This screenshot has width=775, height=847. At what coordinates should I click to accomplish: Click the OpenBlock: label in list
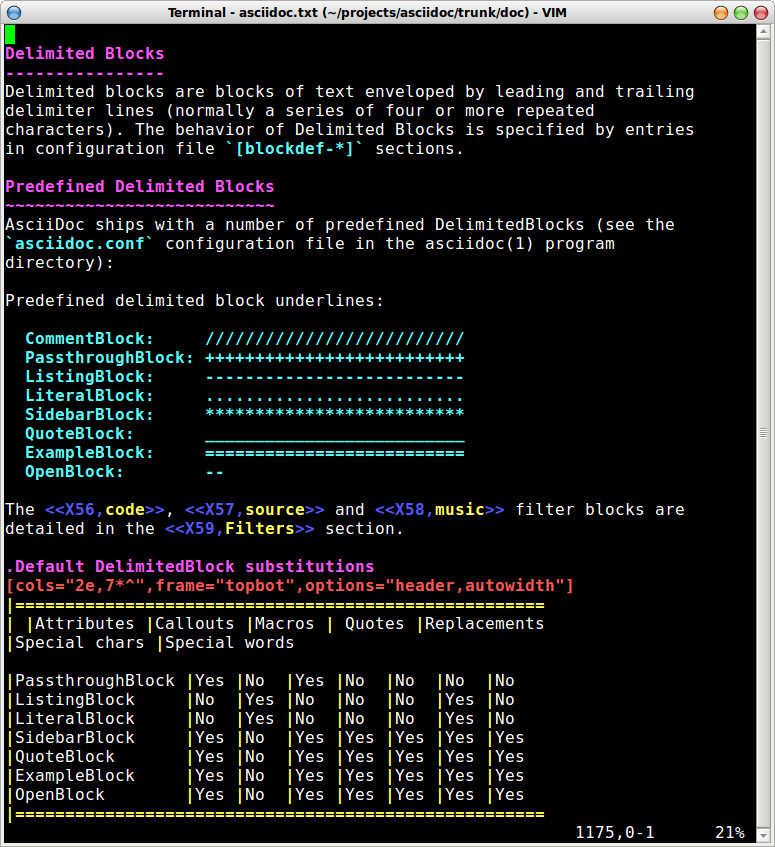click(75, 472)
